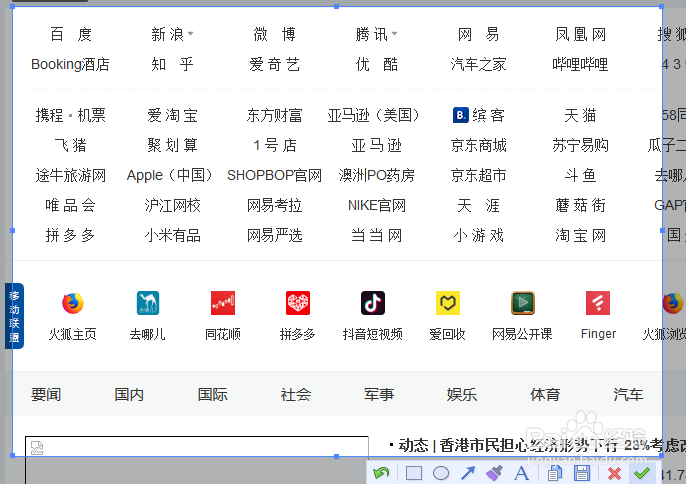Viewport: 686px width, 484px height.
Task: Open the 火狐主页 Firefox icon
Action: [x=73, y=303]
